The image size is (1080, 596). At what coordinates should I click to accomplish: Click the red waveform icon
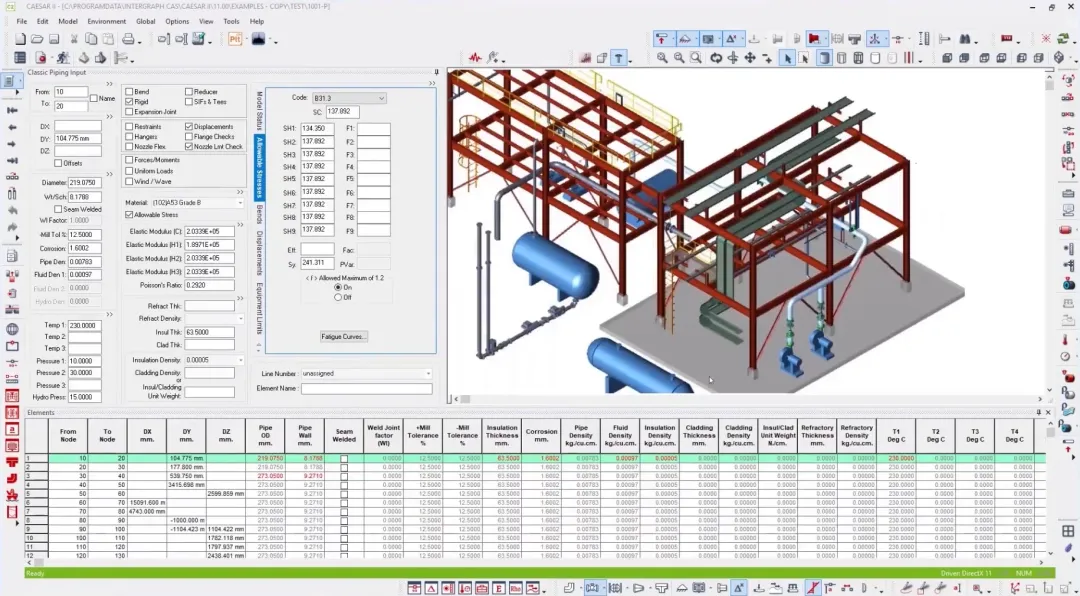pos(475,58)
